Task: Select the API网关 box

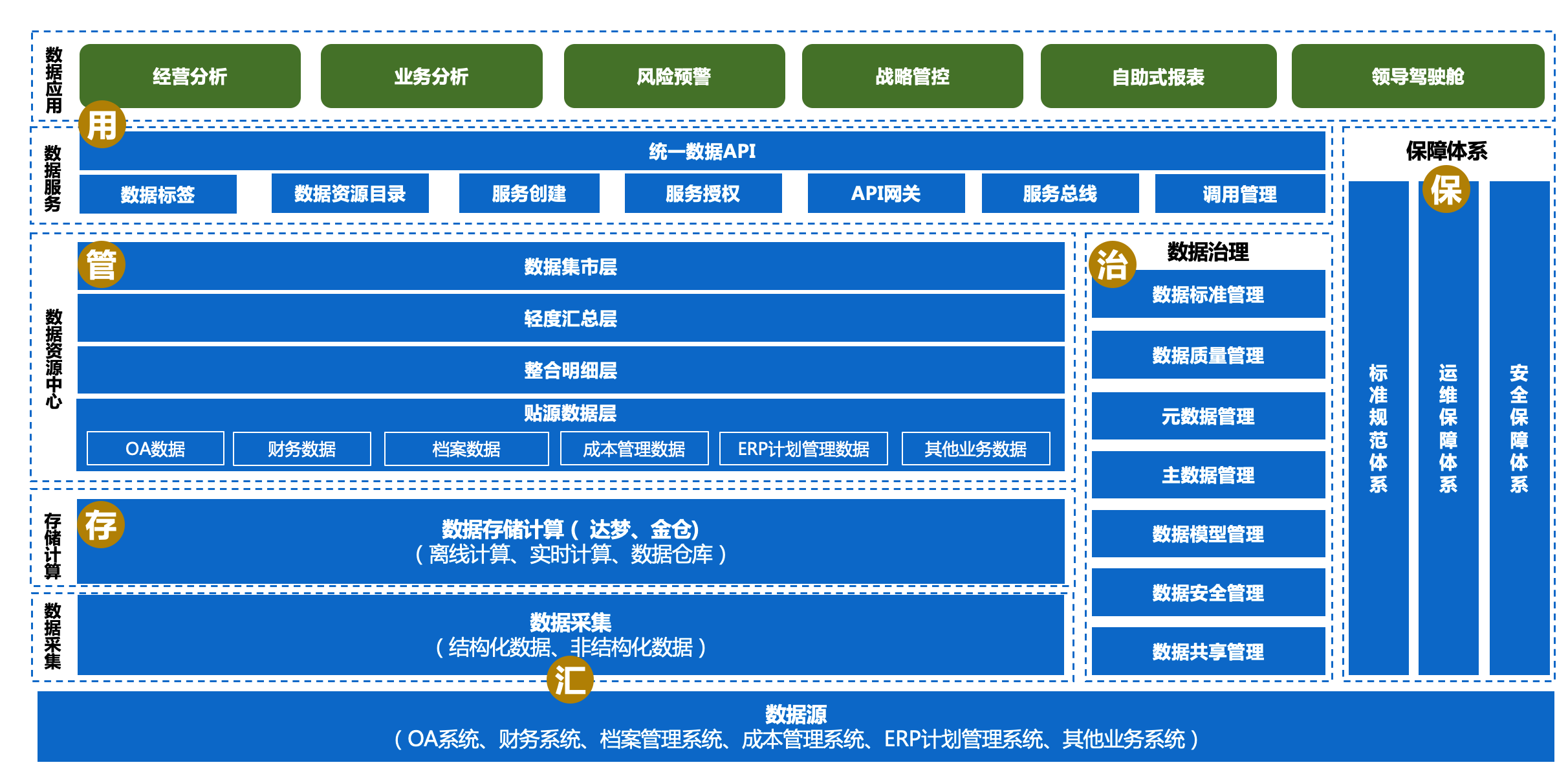Action: 886,193
